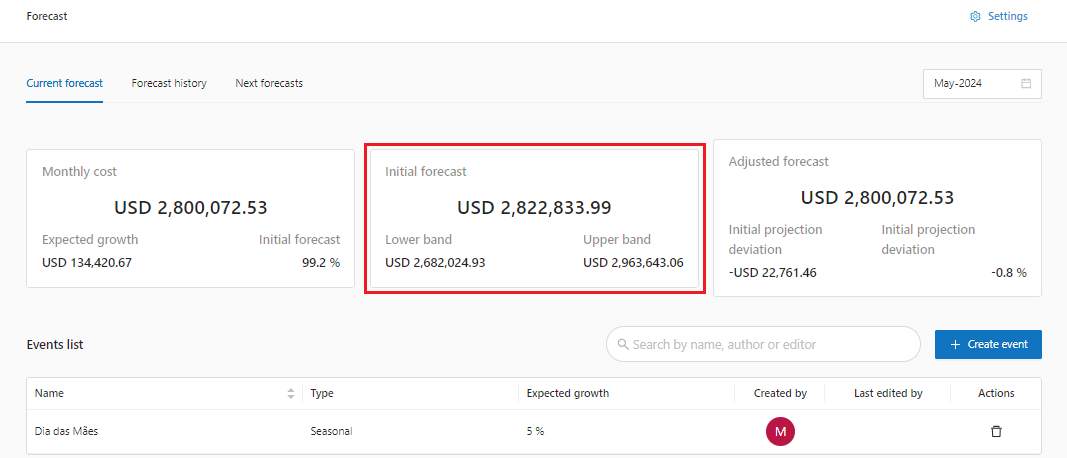1067x458 pixels.
Task: Sort by Name using the sort arrows
Action: click(291, 394)
